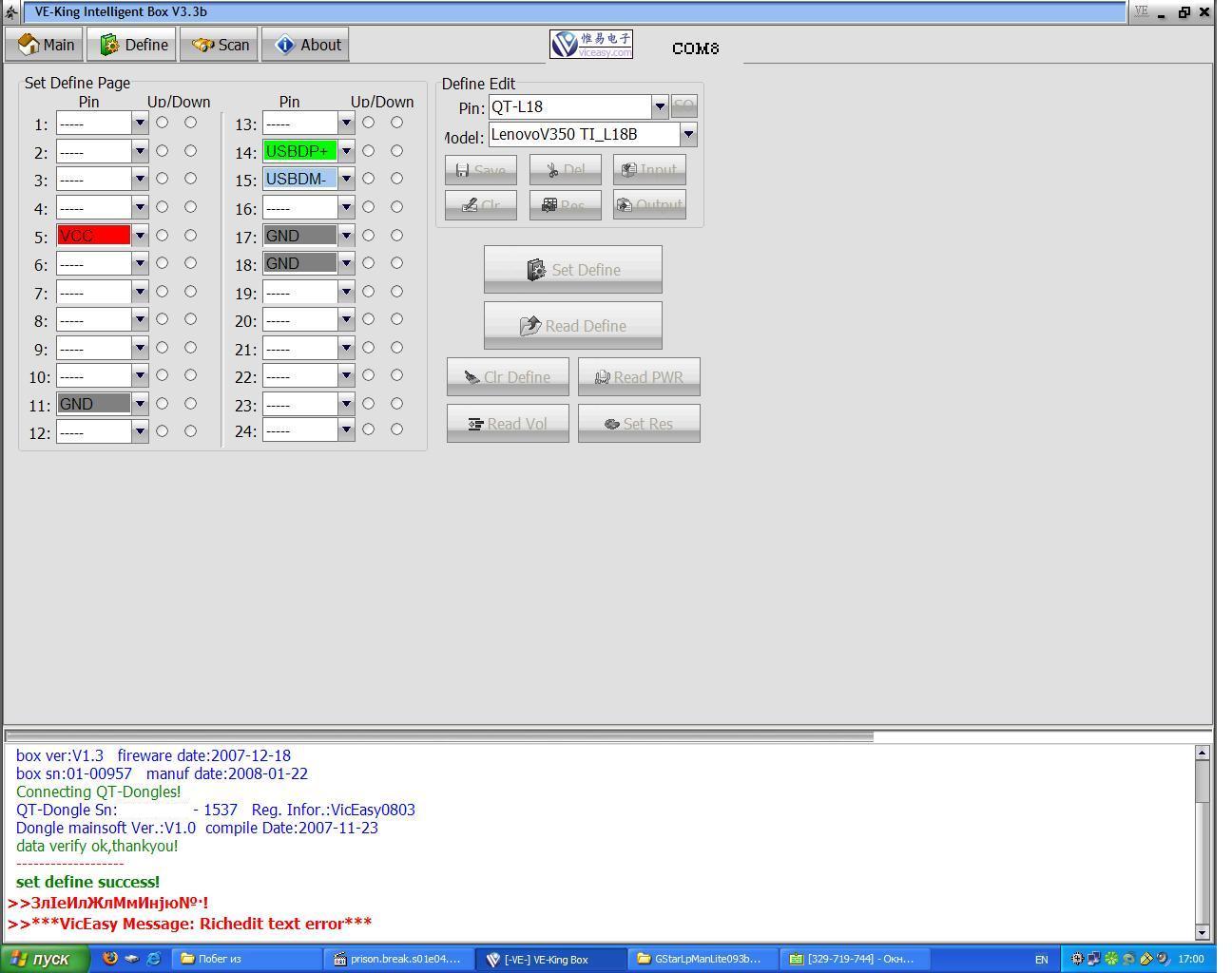The image size is (1232, 973).
Task: Click the green USBDP+ field of pin 14
Action: [300, 150]
